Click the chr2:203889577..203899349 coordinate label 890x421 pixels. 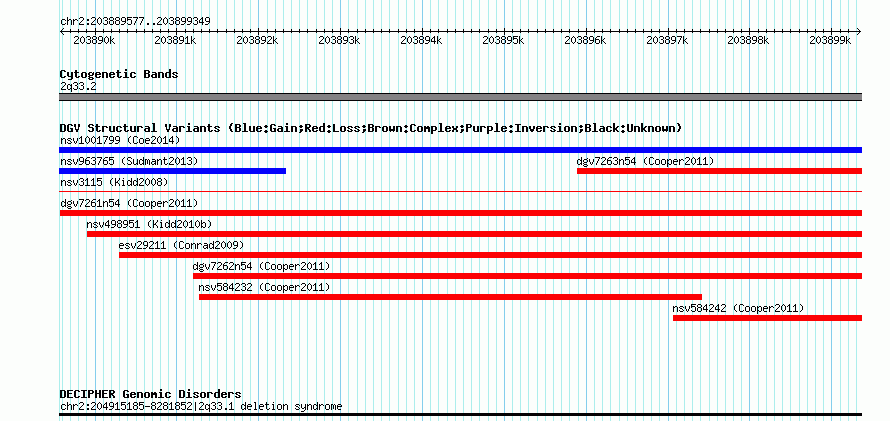point(135,22)
